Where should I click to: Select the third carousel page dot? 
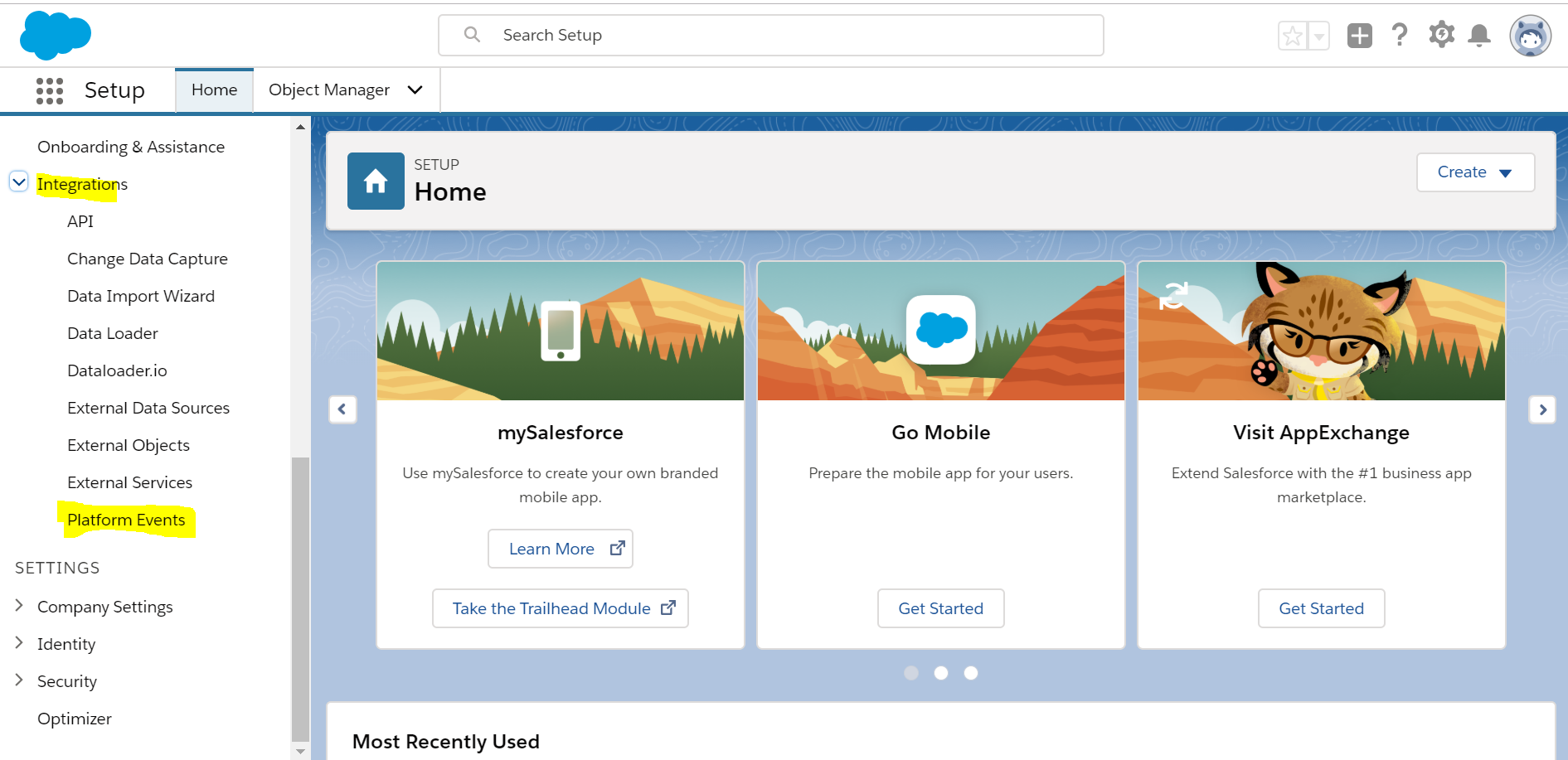click(971, 673)
